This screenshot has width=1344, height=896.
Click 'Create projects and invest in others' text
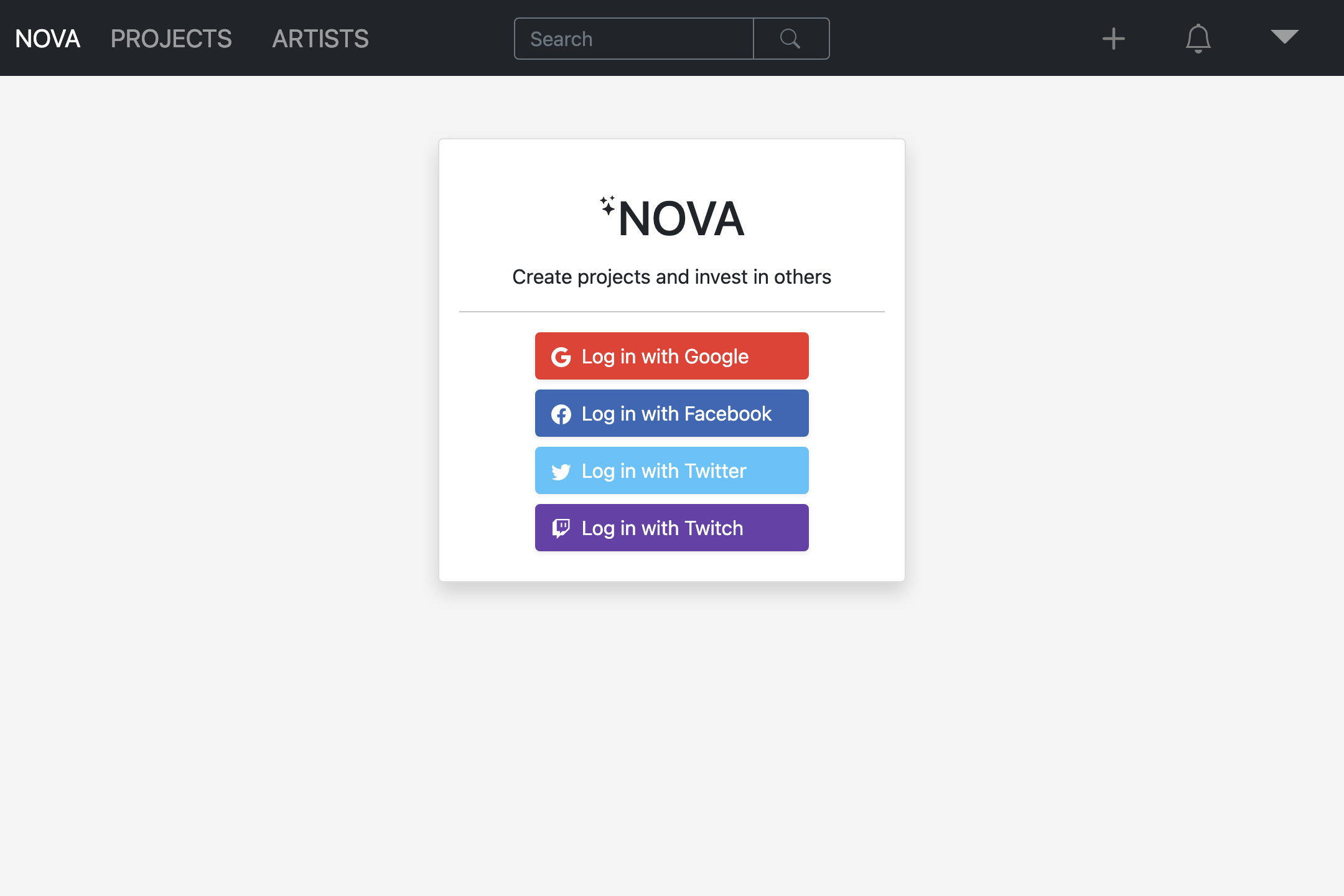pos(672,277)
